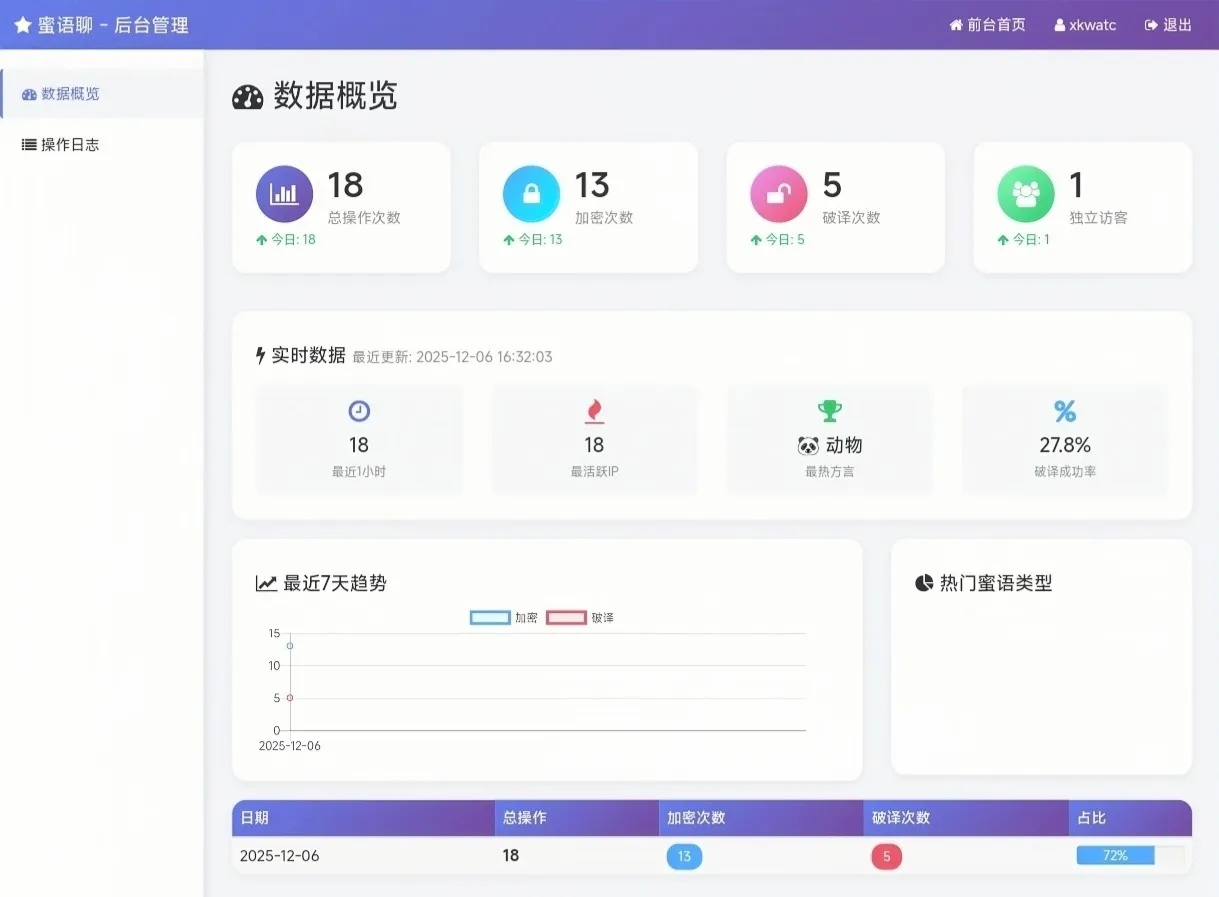
Task: Click 退出 to log out
Action: click(1168, 25)
